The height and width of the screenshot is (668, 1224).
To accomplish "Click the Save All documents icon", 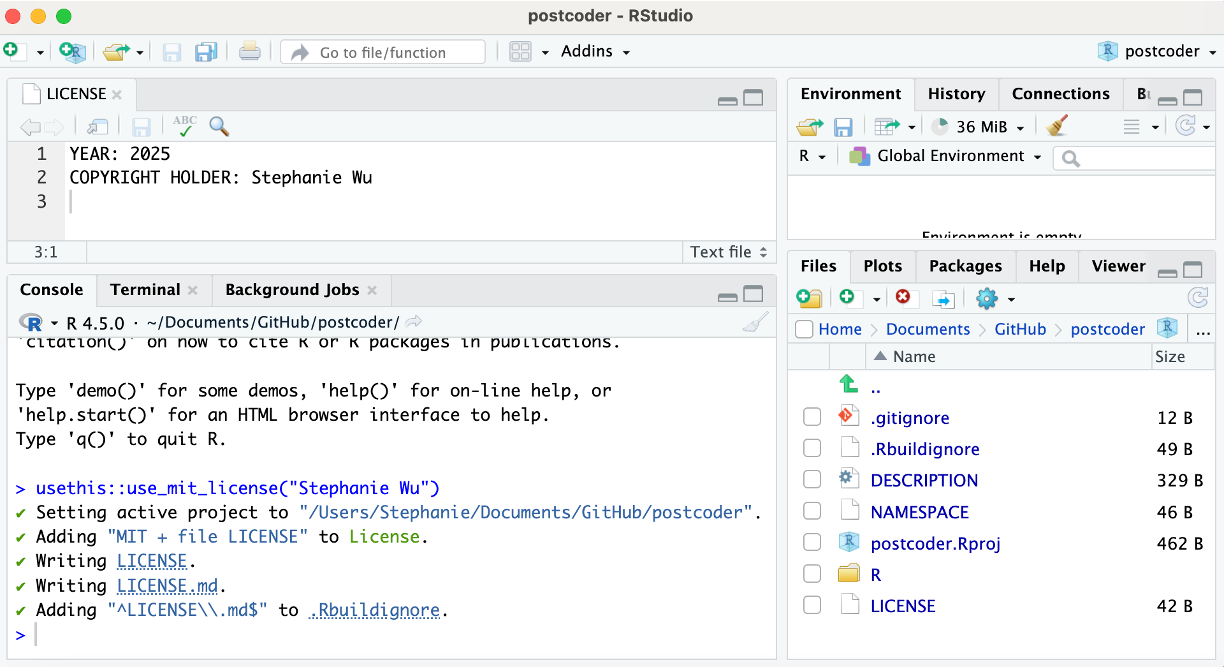I will 206,52.
